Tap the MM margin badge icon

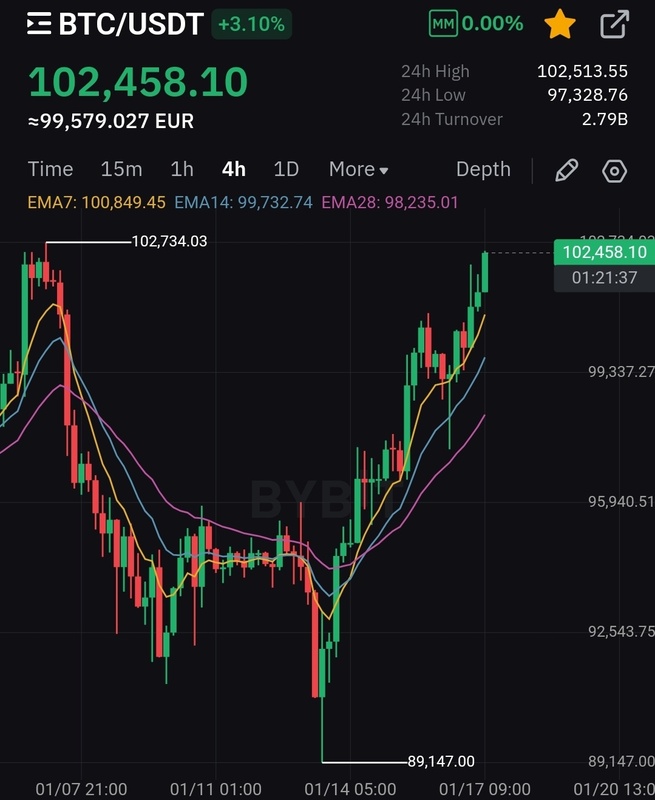click(444, 23)
